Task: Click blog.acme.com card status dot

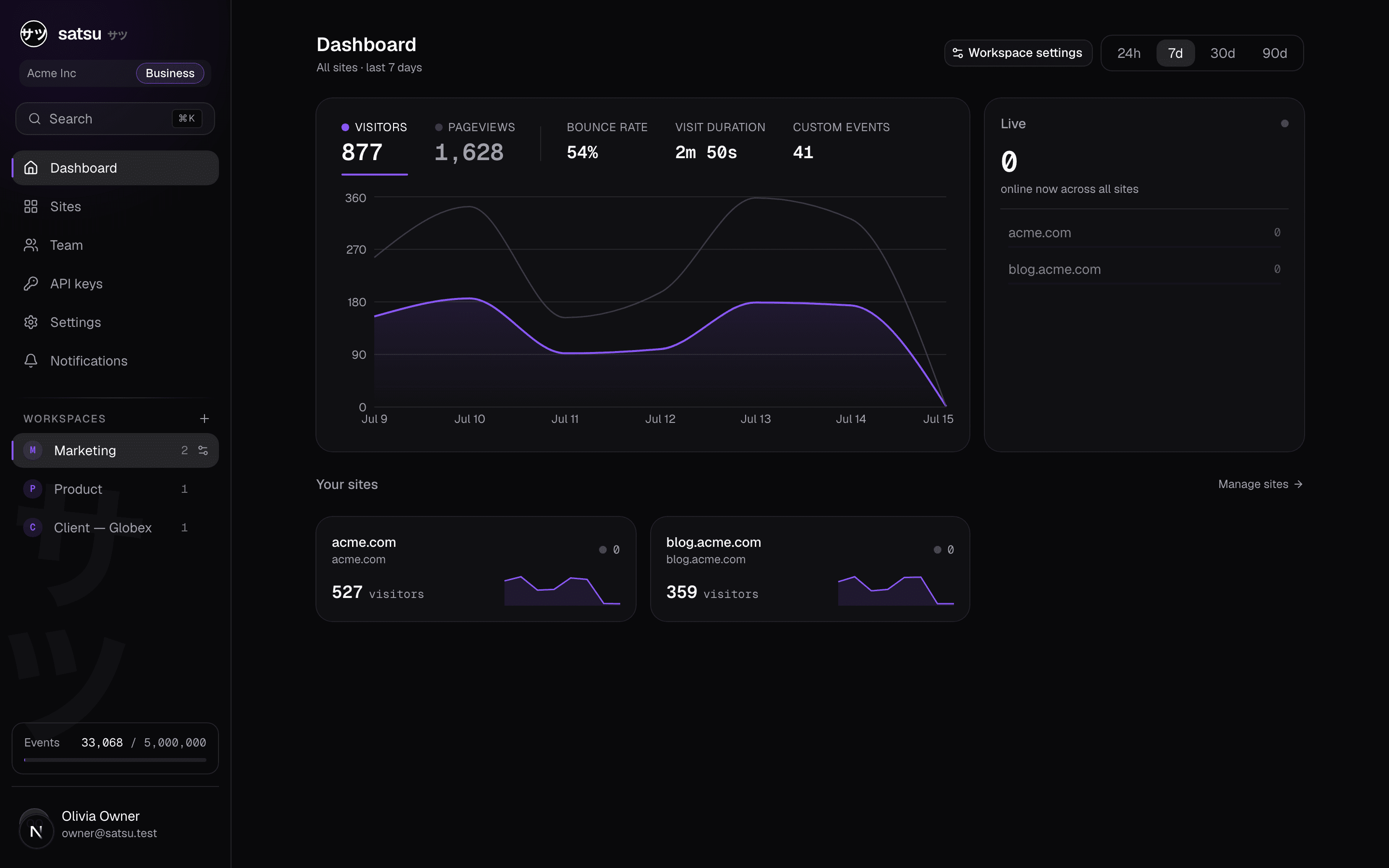Action: [937, 549]
